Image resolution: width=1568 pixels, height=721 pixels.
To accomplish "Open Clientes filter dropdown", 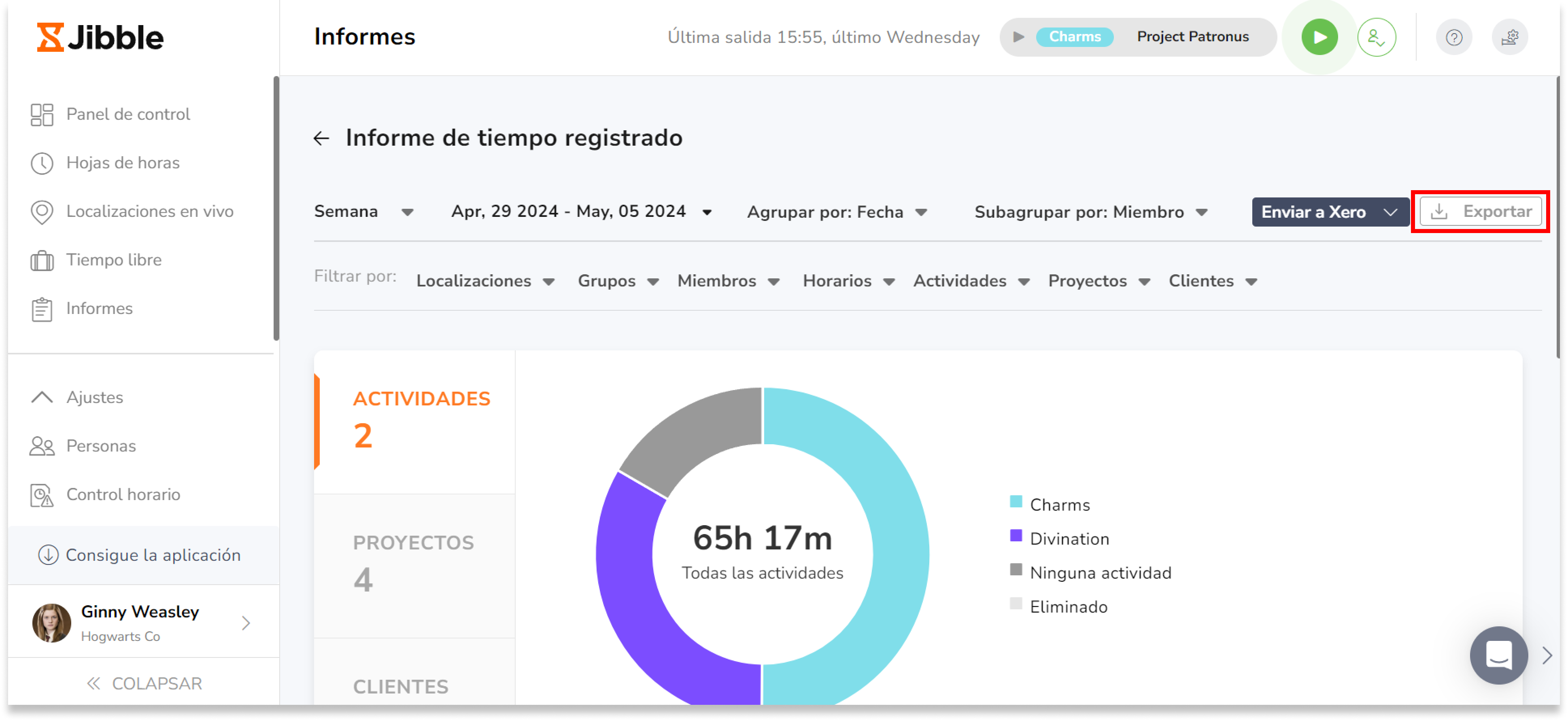I will click(x=1213, y=281).
